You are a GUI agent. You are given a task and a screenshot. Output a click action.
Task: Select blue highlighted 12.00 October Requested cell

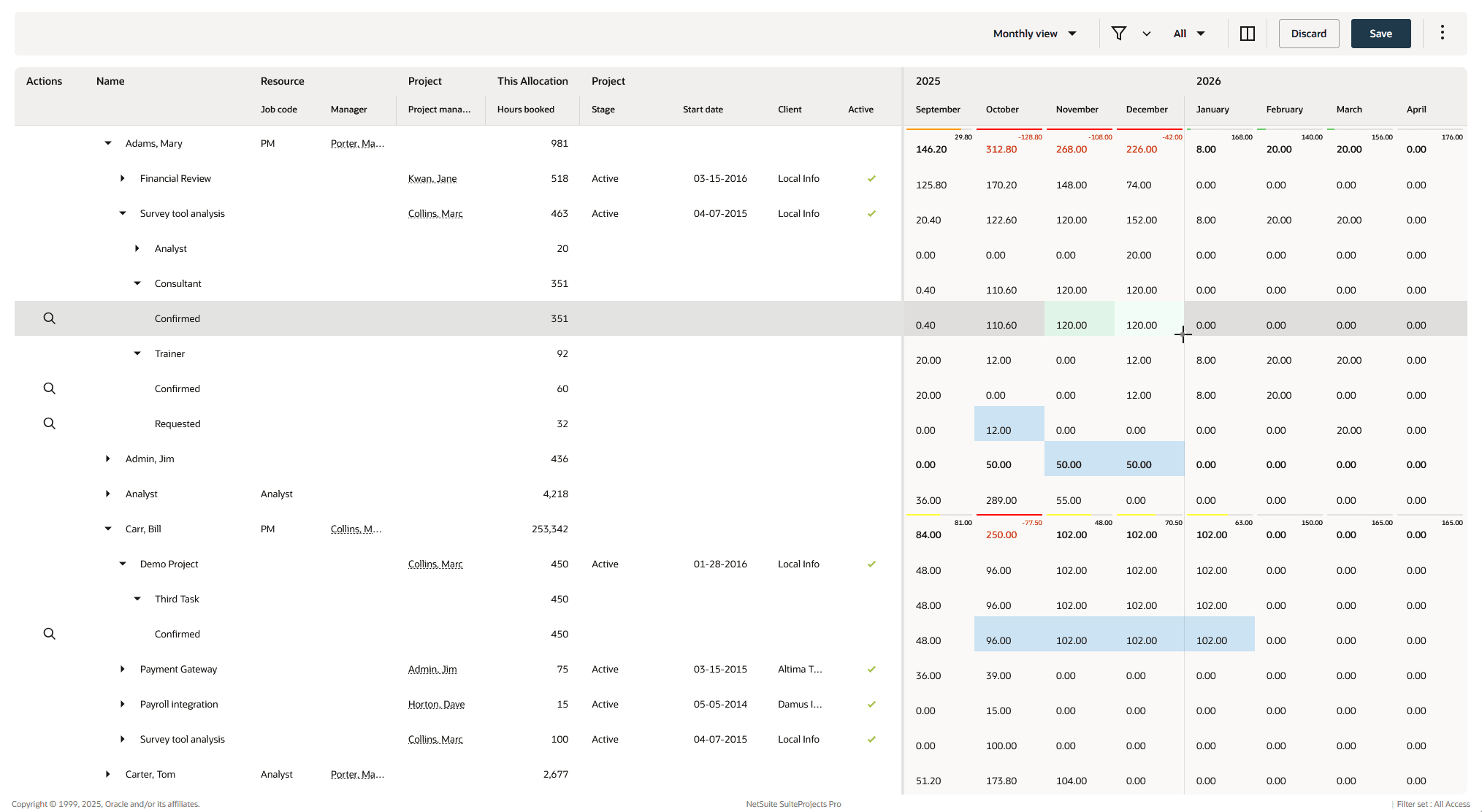(x=1008, y=424)
